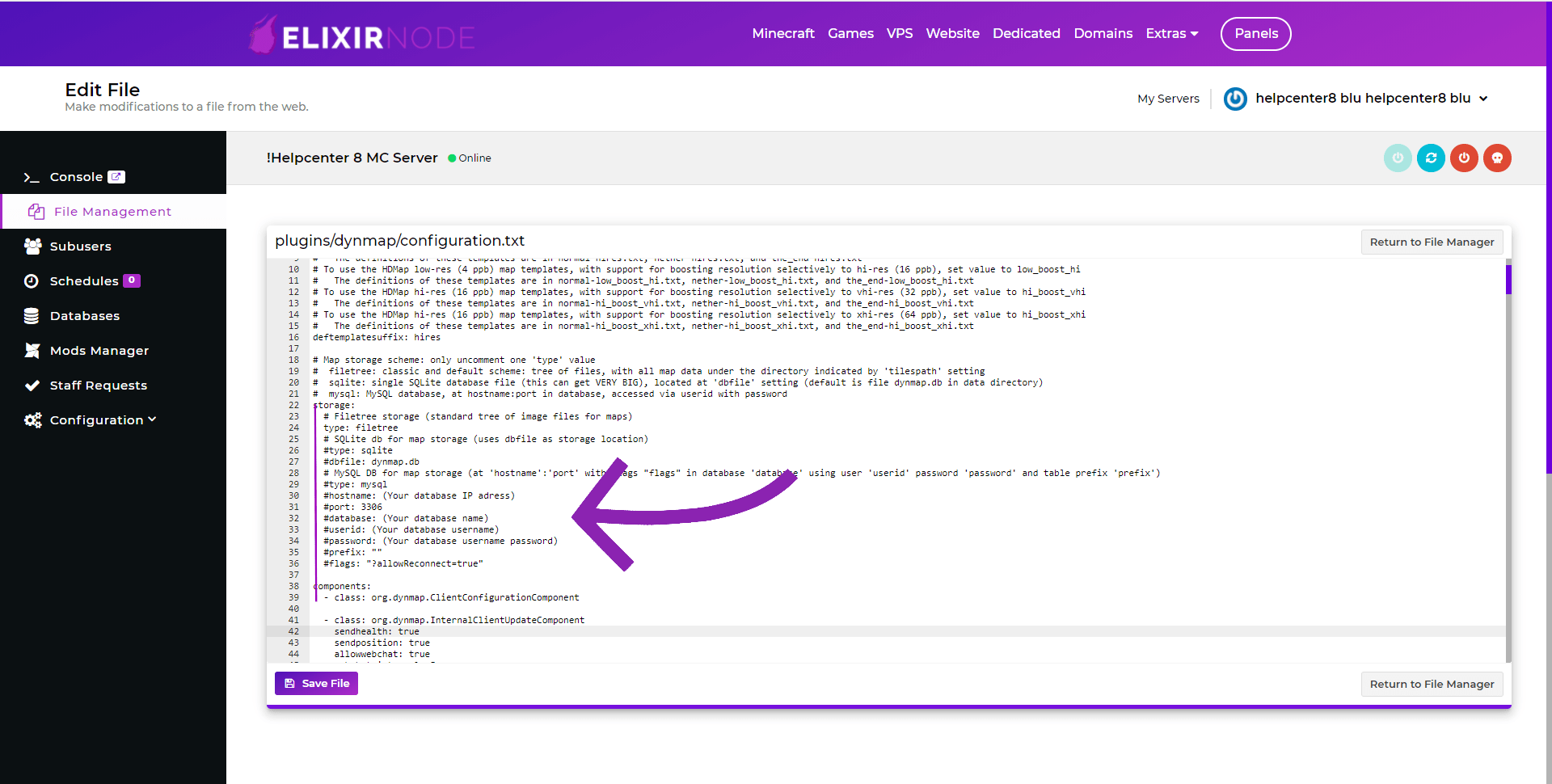Click the red power stop server icon

coord(1464,158)
